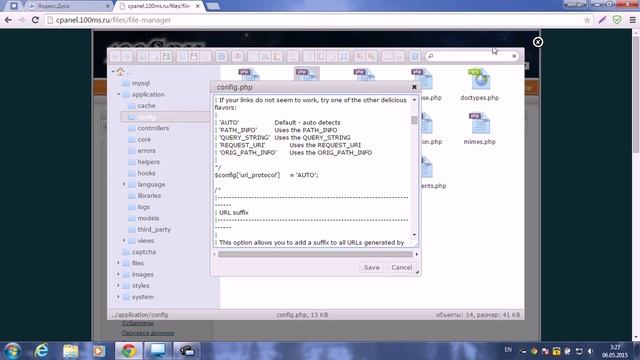The image size is (640, 360).
Task: Click the magnifier icon in search box
Action: click(431, 56)
